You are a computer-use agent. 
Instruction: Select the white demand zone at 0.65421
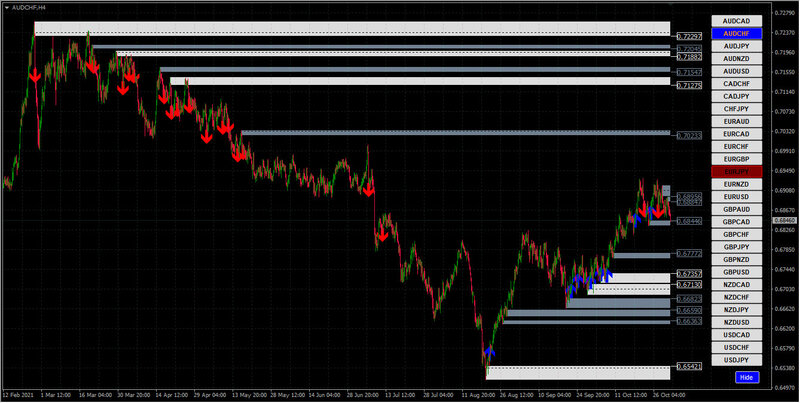tap(578, 373)
